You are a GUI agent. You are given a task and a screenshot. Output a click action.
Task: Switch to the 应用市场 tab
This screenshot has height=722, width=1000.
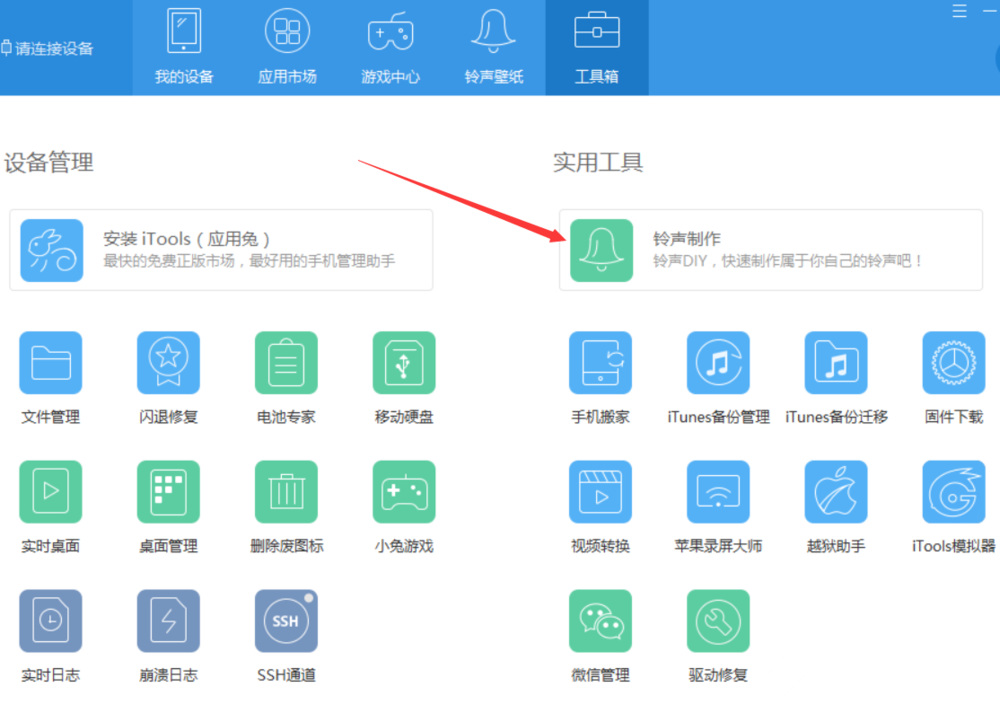click(287, 45)
